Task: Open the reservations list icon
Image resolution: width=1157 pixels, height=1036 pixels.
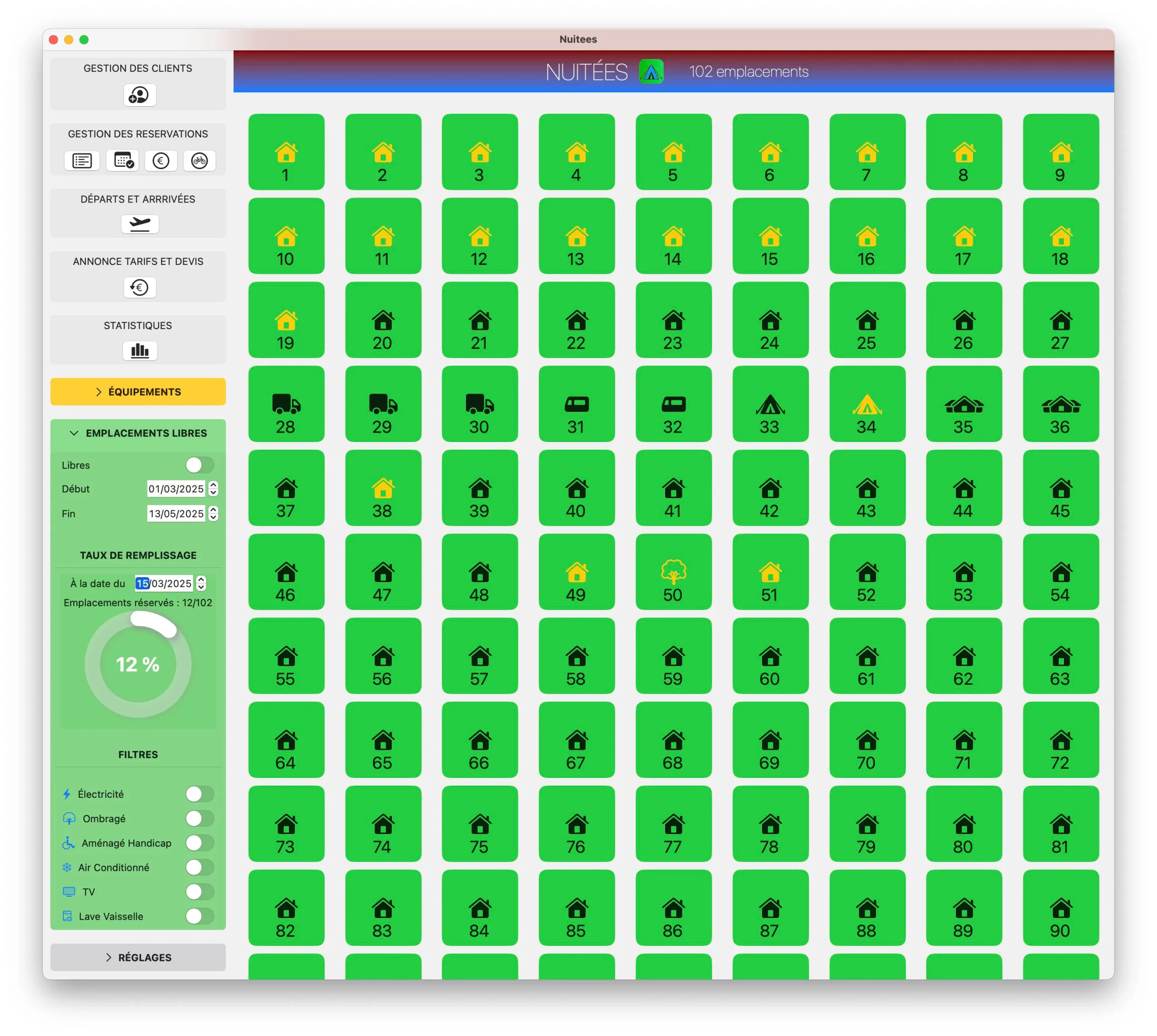Action: (x=82, y=160)
